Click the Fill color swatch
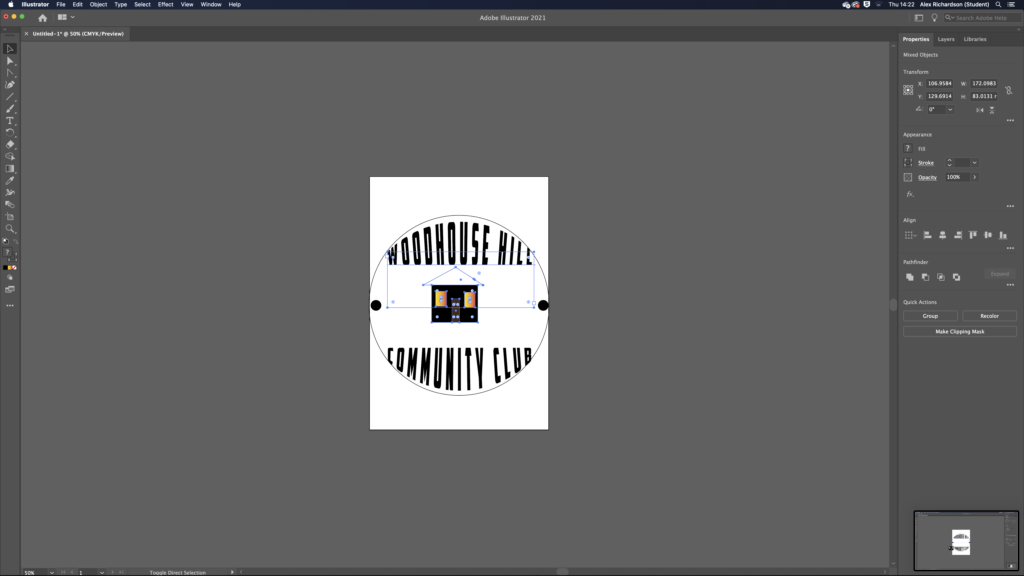 pos(908,148)
